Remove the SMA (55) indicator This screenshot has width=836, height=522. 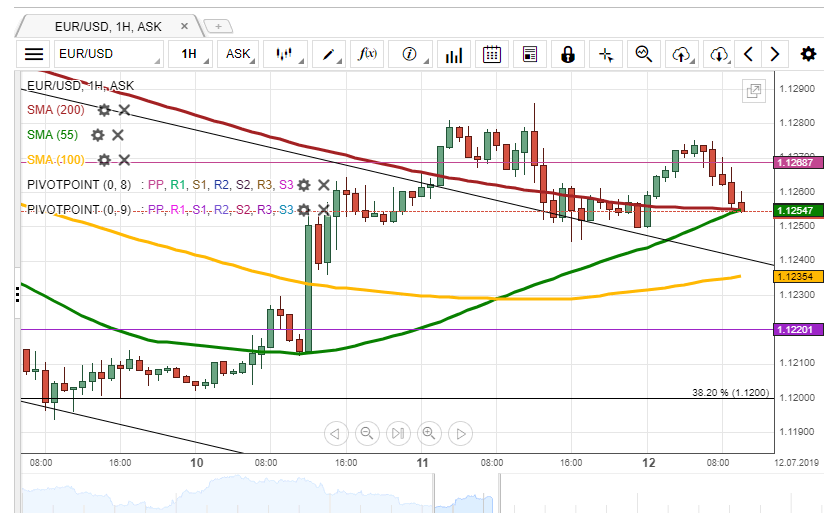tap(118, 135)
